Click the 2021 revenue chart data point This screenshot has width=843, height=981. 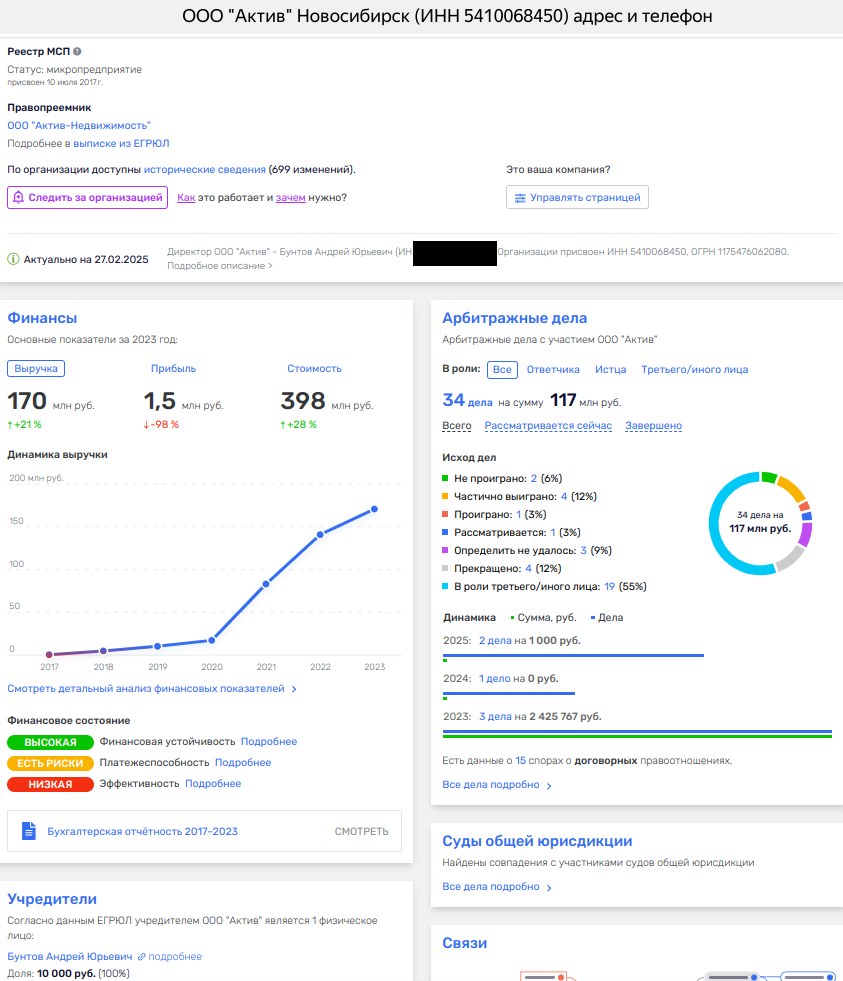coord(266,584)
